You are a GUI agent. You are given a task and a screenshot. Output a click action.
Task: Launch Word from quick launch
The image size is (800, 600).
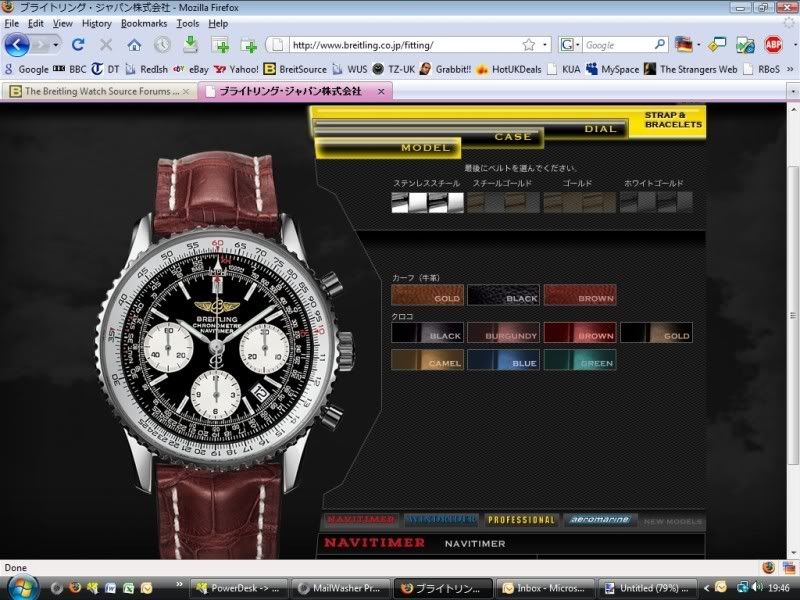pos(110,588)
